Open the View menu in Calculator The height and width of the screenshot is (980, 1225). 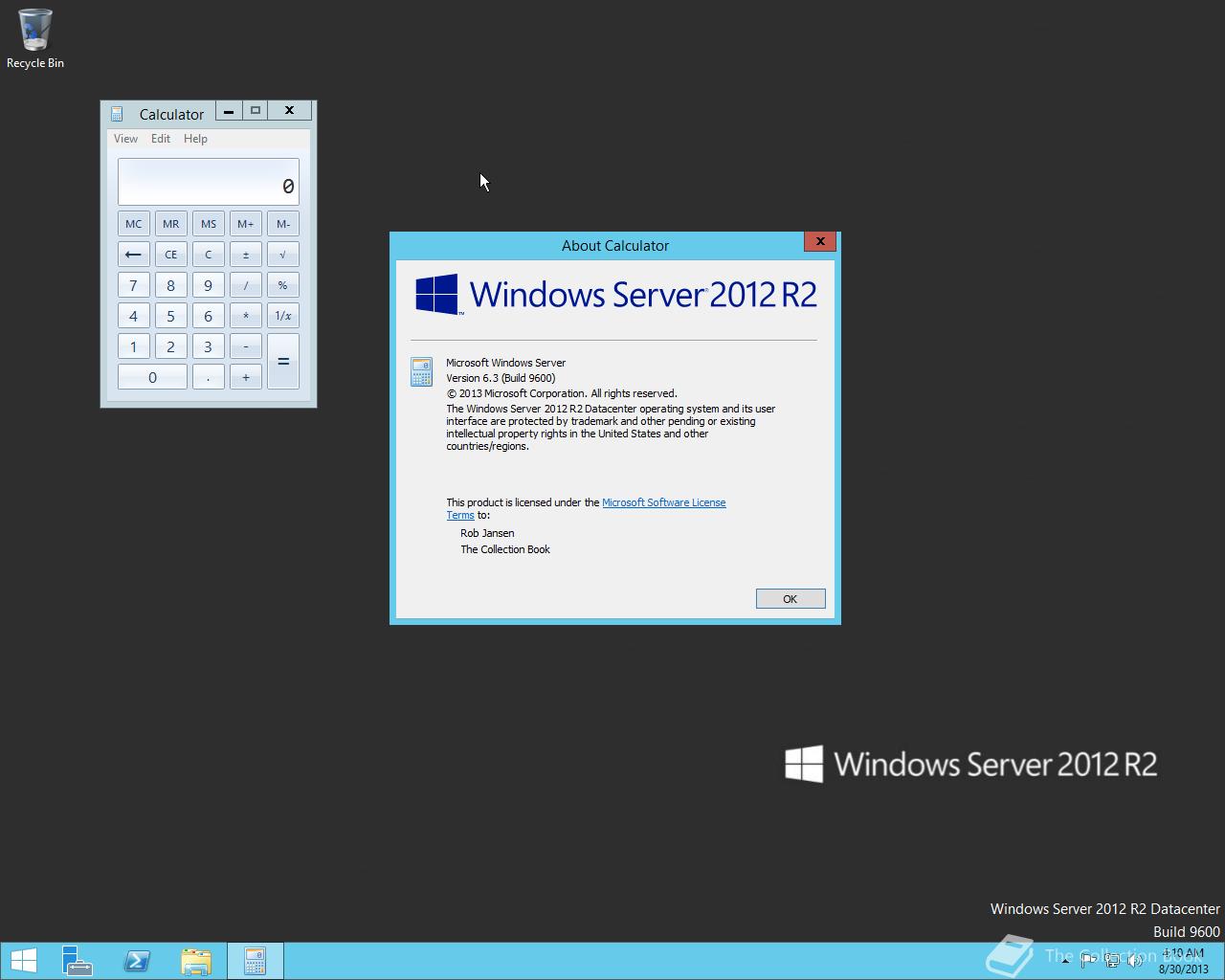tap(125, 139)
